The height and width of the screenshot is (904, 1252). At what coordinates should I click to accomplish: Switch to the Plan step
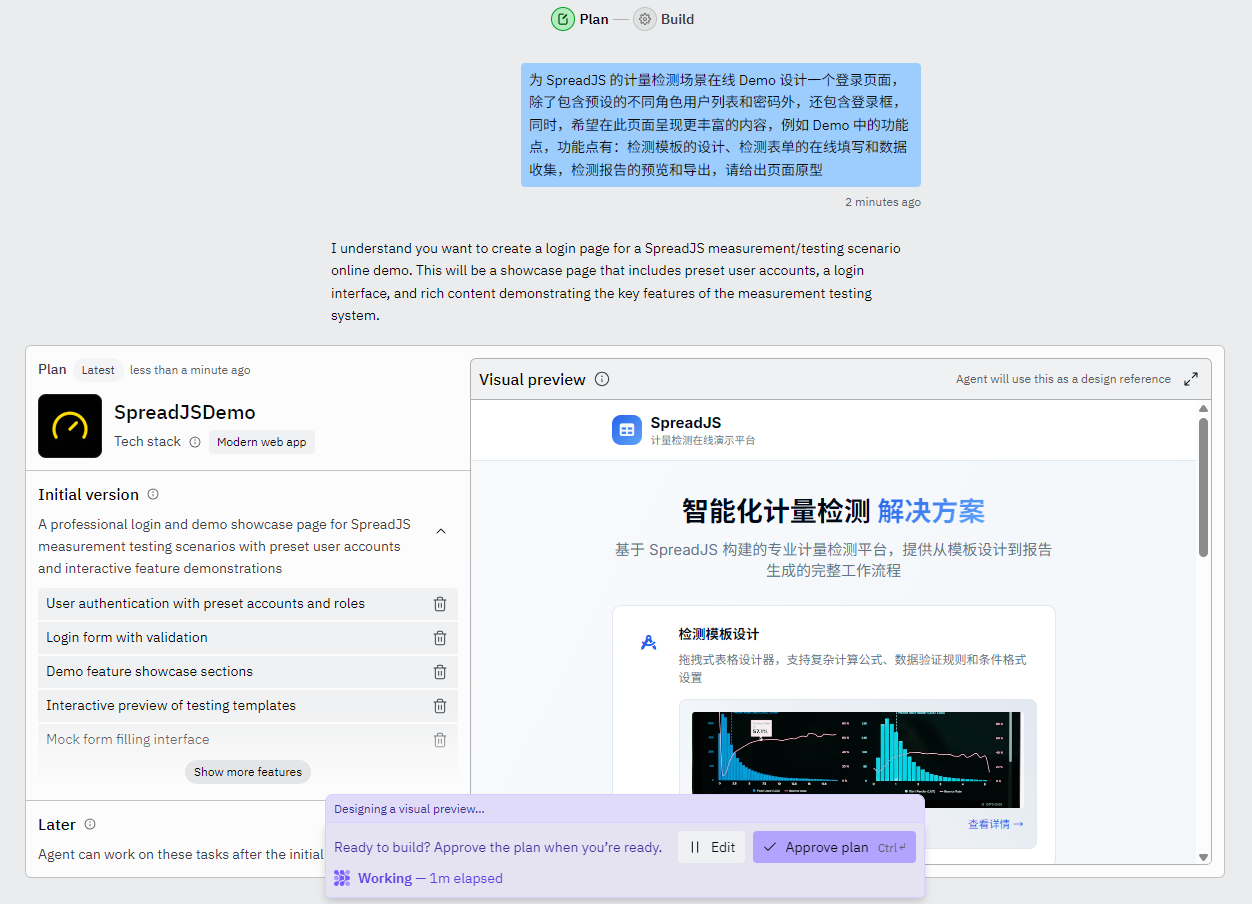[x=580, y=19]
